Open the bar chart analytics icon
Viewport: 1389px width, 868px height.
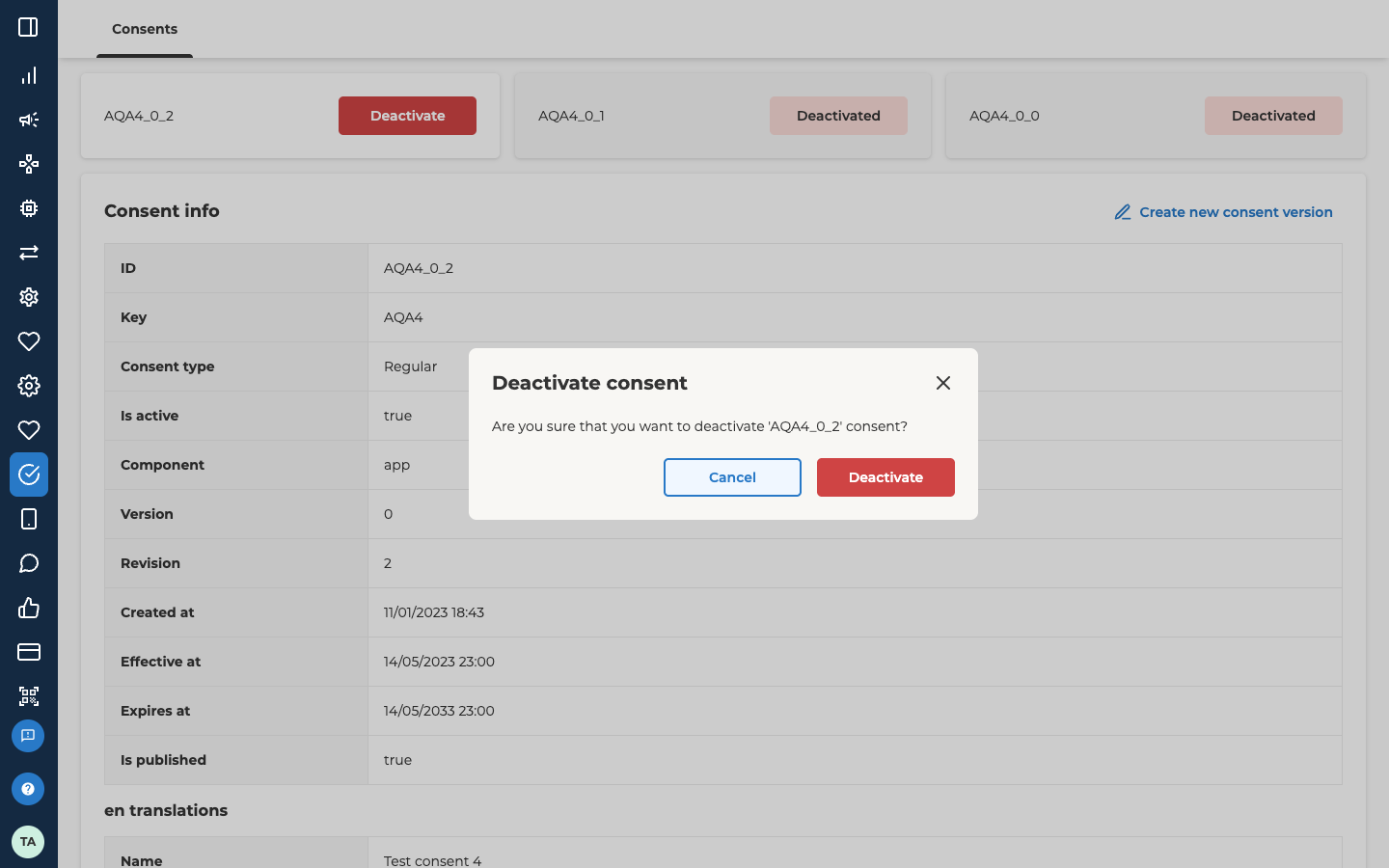point(29,75)
